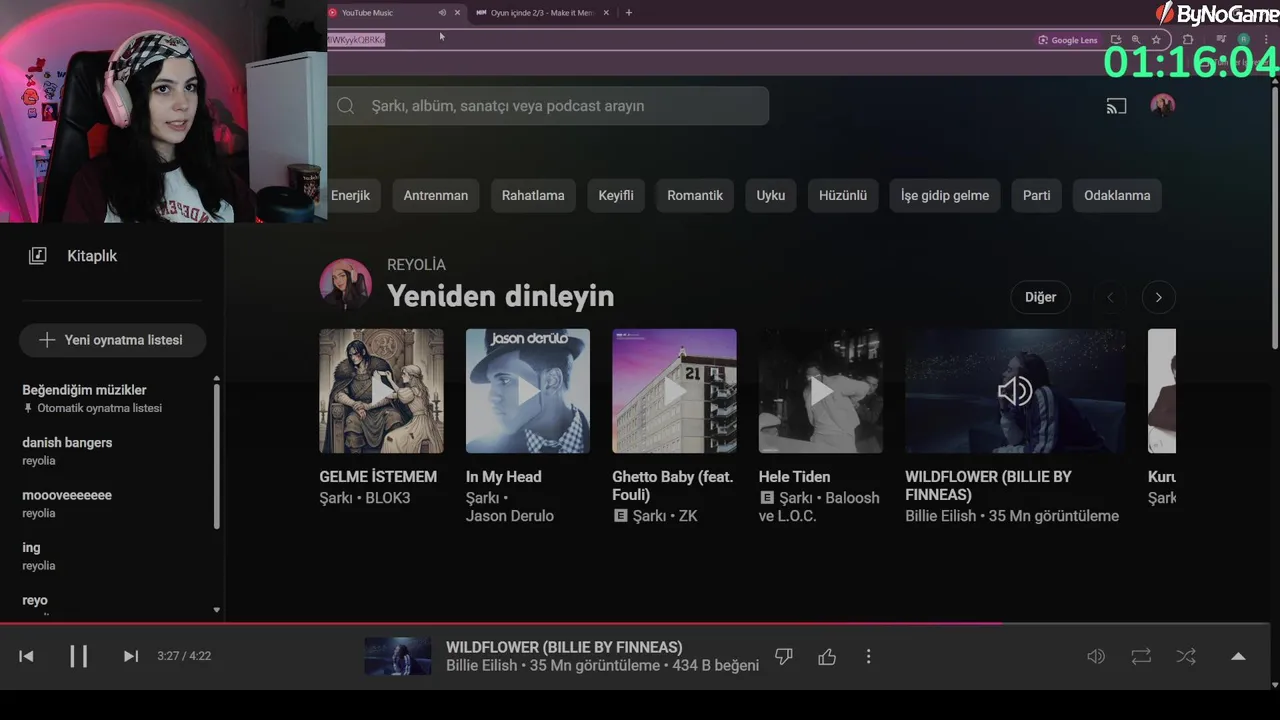This screenshot has height=720, width=1280.
Task: Select the Keyifli mood chip
Action: point(616,195)
